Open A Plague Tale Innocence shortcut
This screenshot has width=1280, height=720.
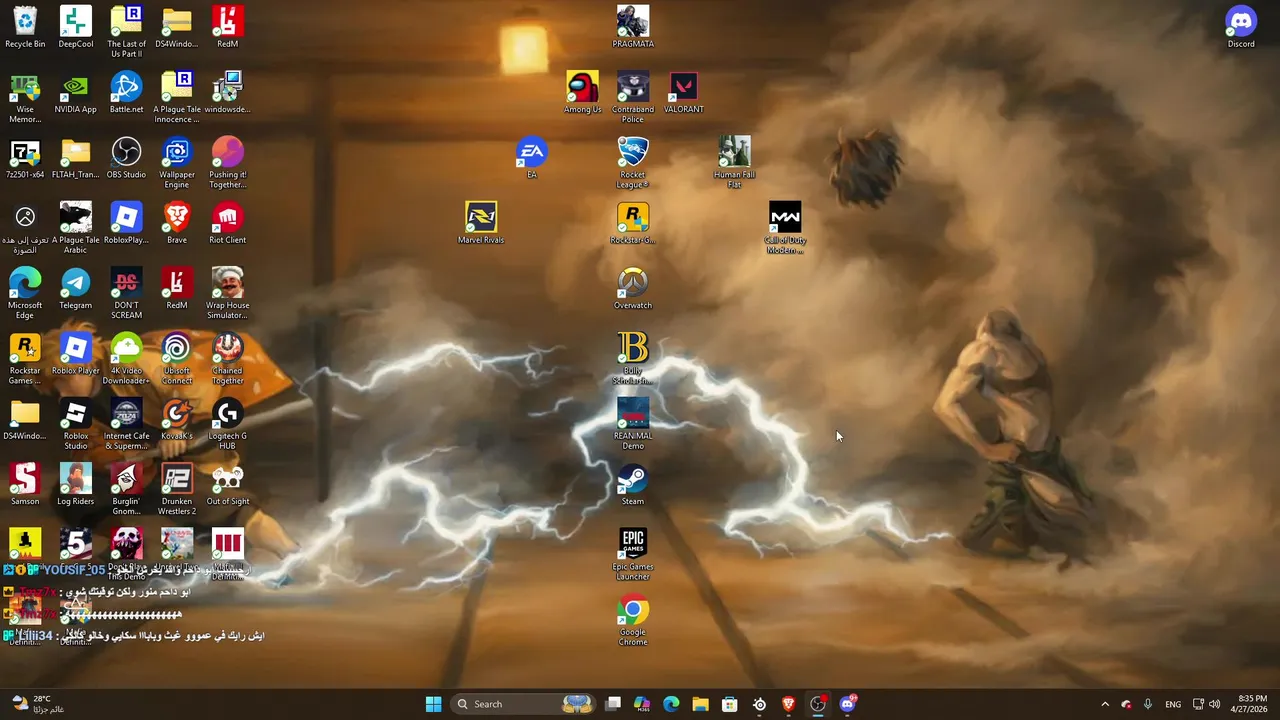click(x=177, y=98)
